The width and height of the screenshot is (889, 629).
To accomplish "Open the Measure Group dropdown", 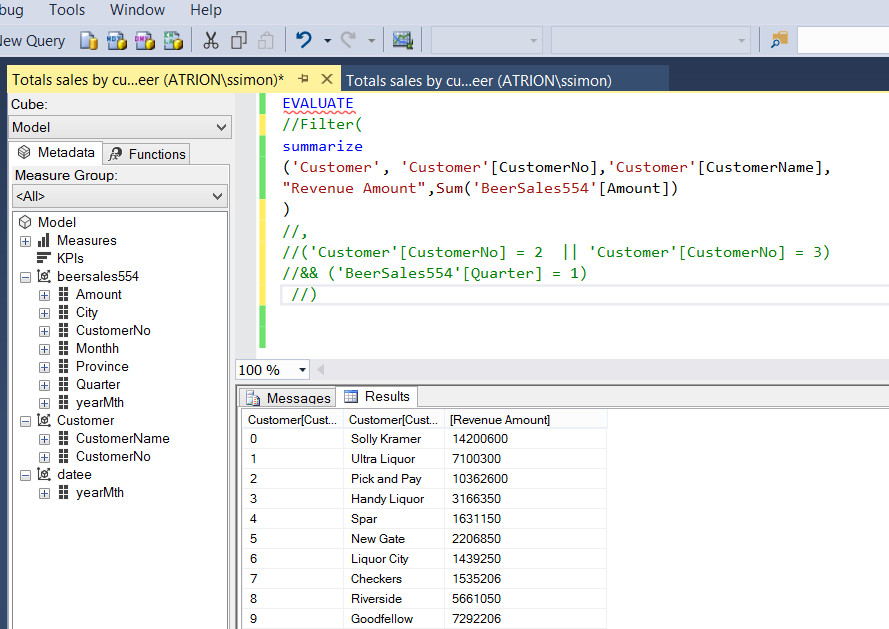I will click(219, 197).
